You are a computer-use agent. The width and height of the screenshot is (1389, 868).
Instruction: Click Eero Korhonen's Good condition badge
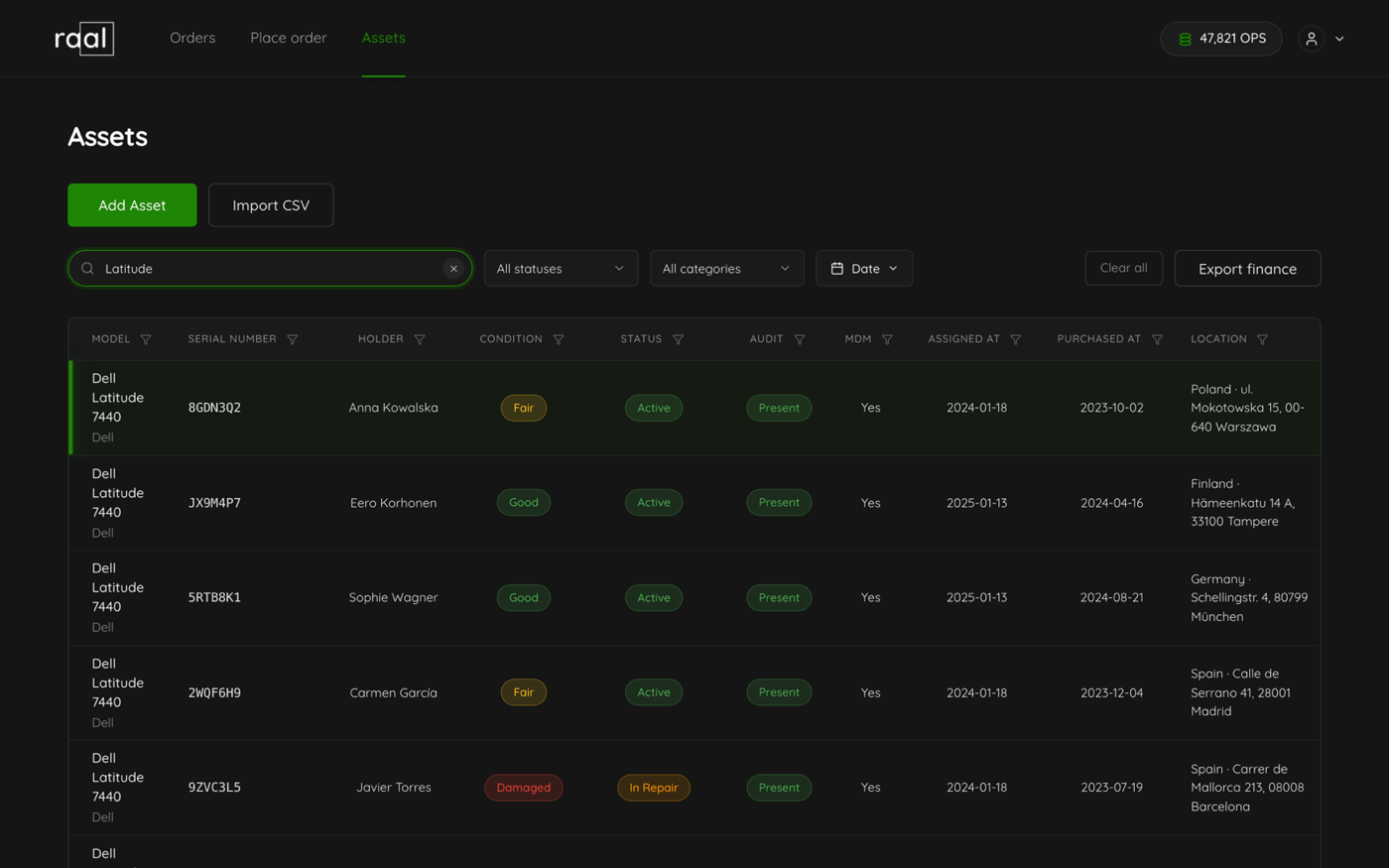(x=523, y=503)
